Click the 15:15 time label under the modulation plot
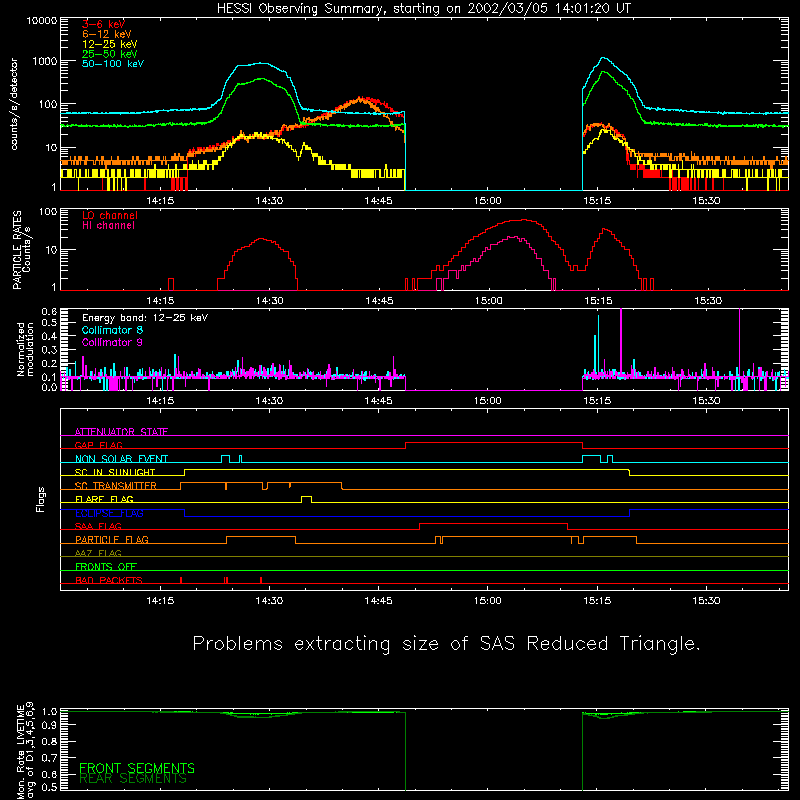Screen dimensions: 800x800 coord(597,401)
